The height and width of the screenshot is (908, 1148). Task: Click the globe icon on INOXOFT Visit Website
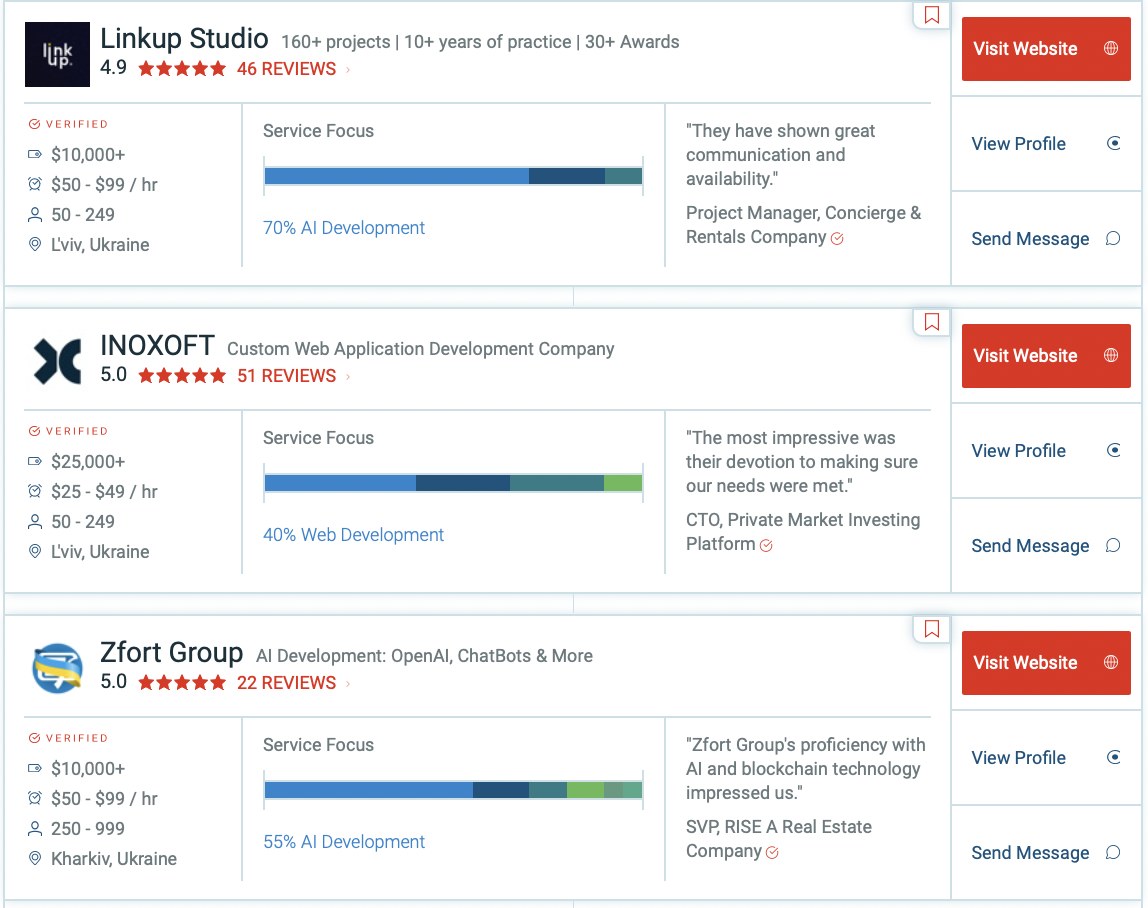click(x=1111, y=355)
